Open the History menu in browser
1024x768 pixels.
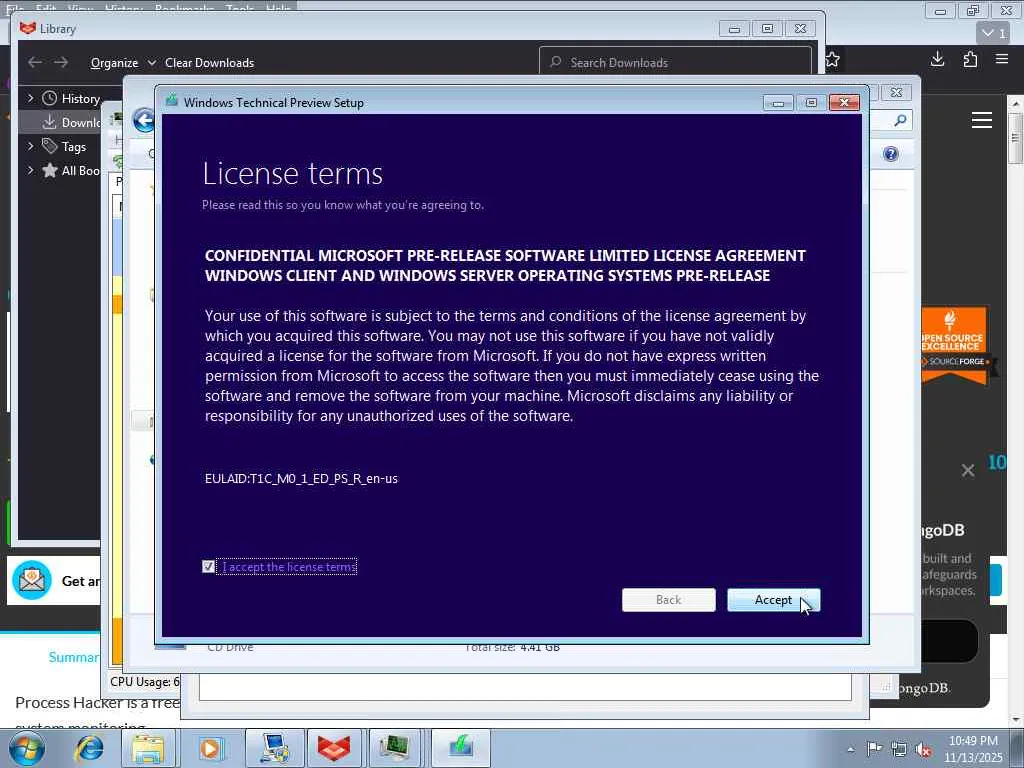click(x=123, y=7)
